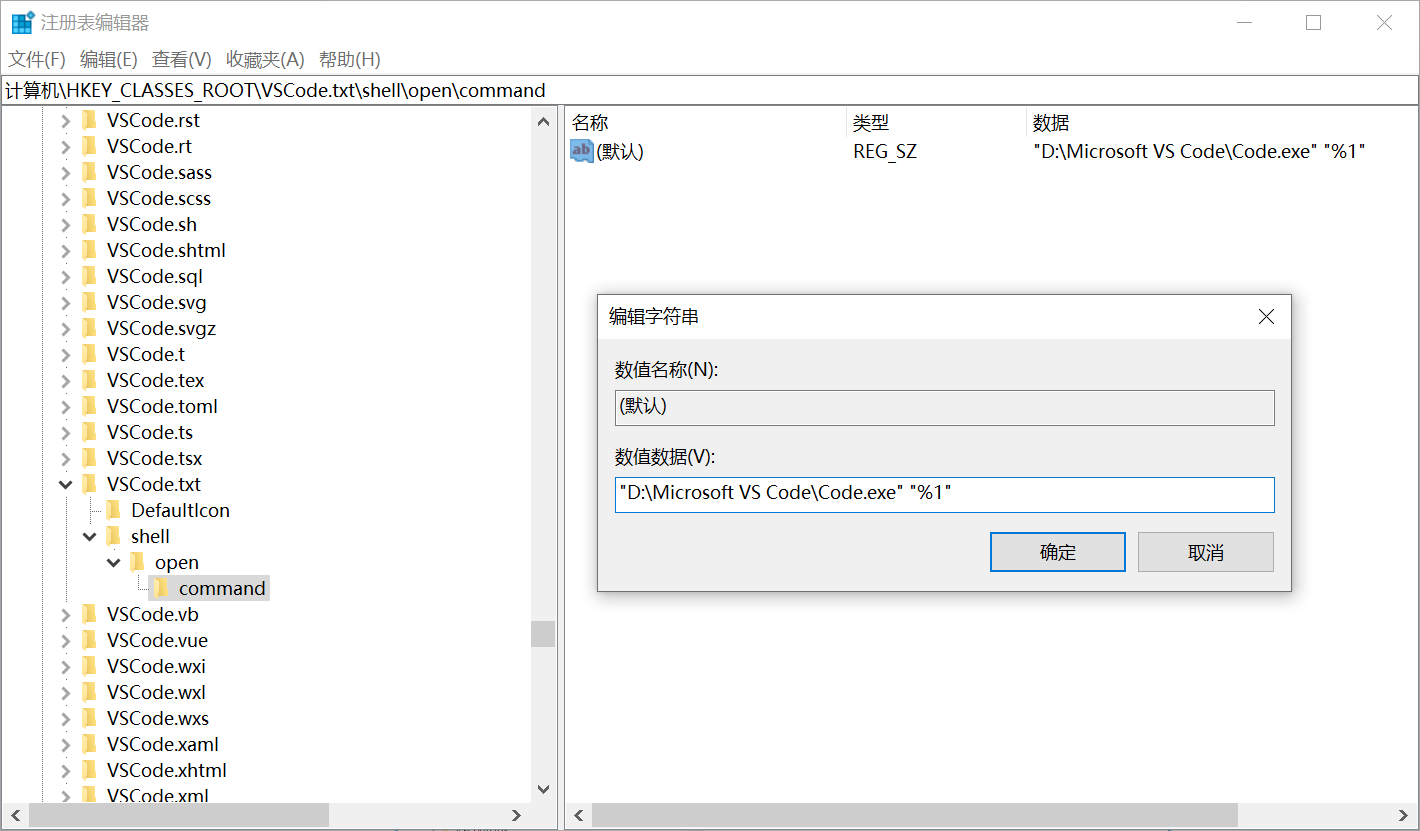Select the VSCode.wxl tree item
Screen dimensions: 1420x831
[x=156, y=692]
